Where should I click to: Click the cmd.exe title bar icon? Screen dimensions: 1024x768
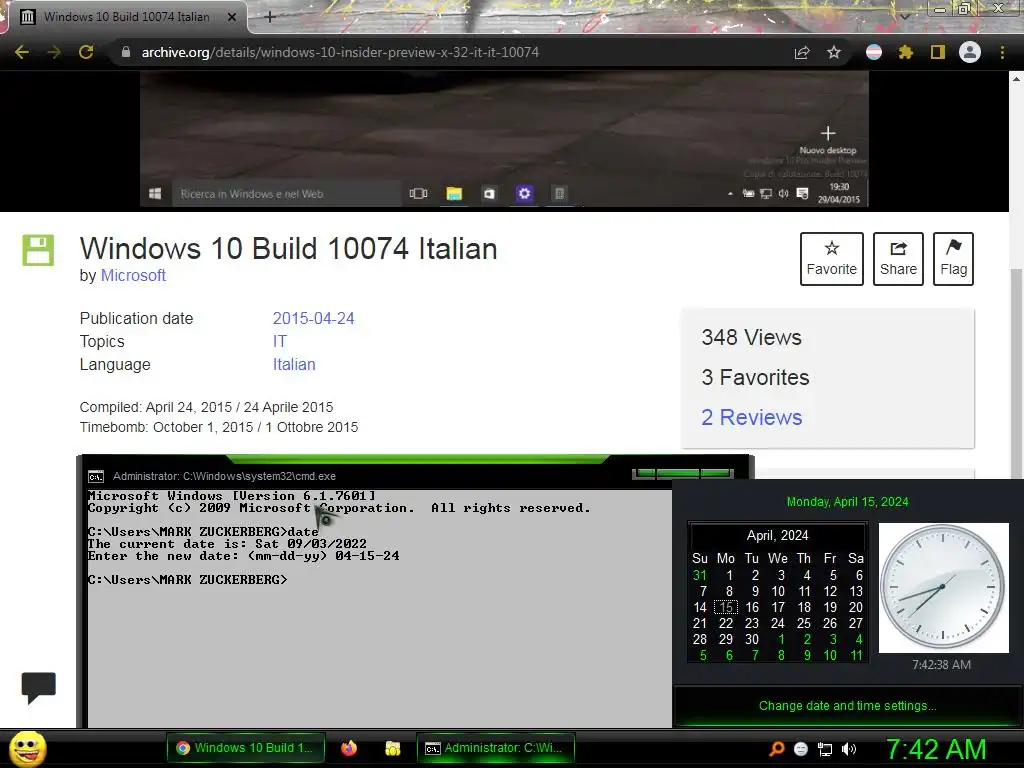coord(96,476)
